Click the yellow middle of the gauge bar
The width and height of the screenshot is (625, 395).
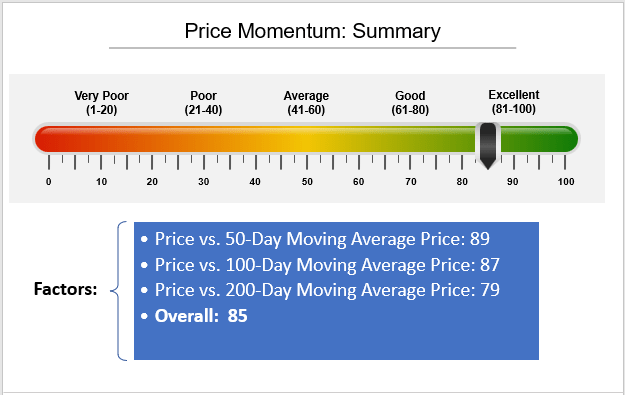coord(306,139)
